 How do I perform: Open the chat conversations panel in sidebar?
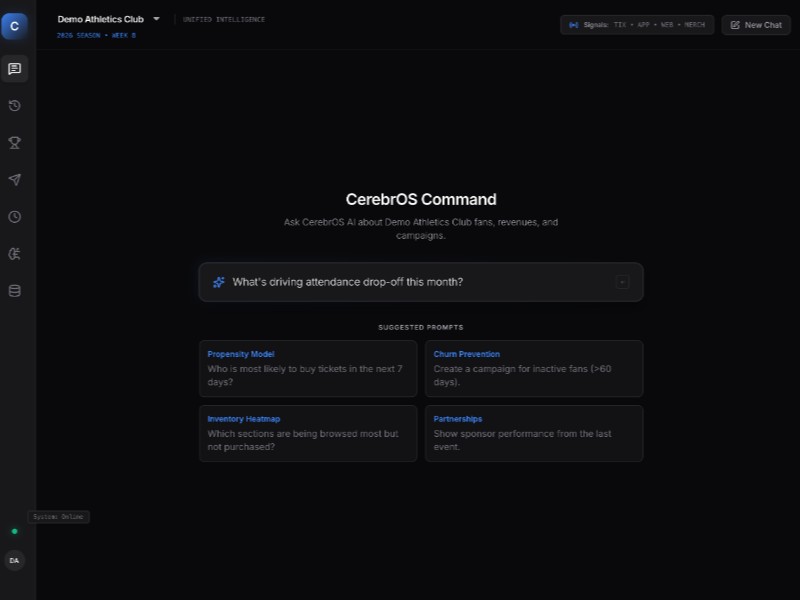click(x=14, y=68)
